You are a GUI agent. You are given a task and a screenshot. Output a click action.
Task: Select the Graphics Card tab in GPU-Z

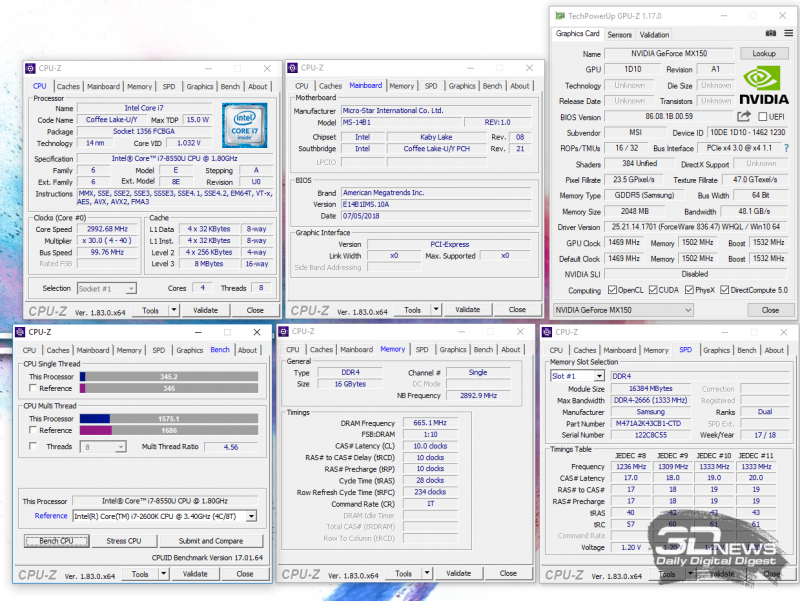pos(578,34)
